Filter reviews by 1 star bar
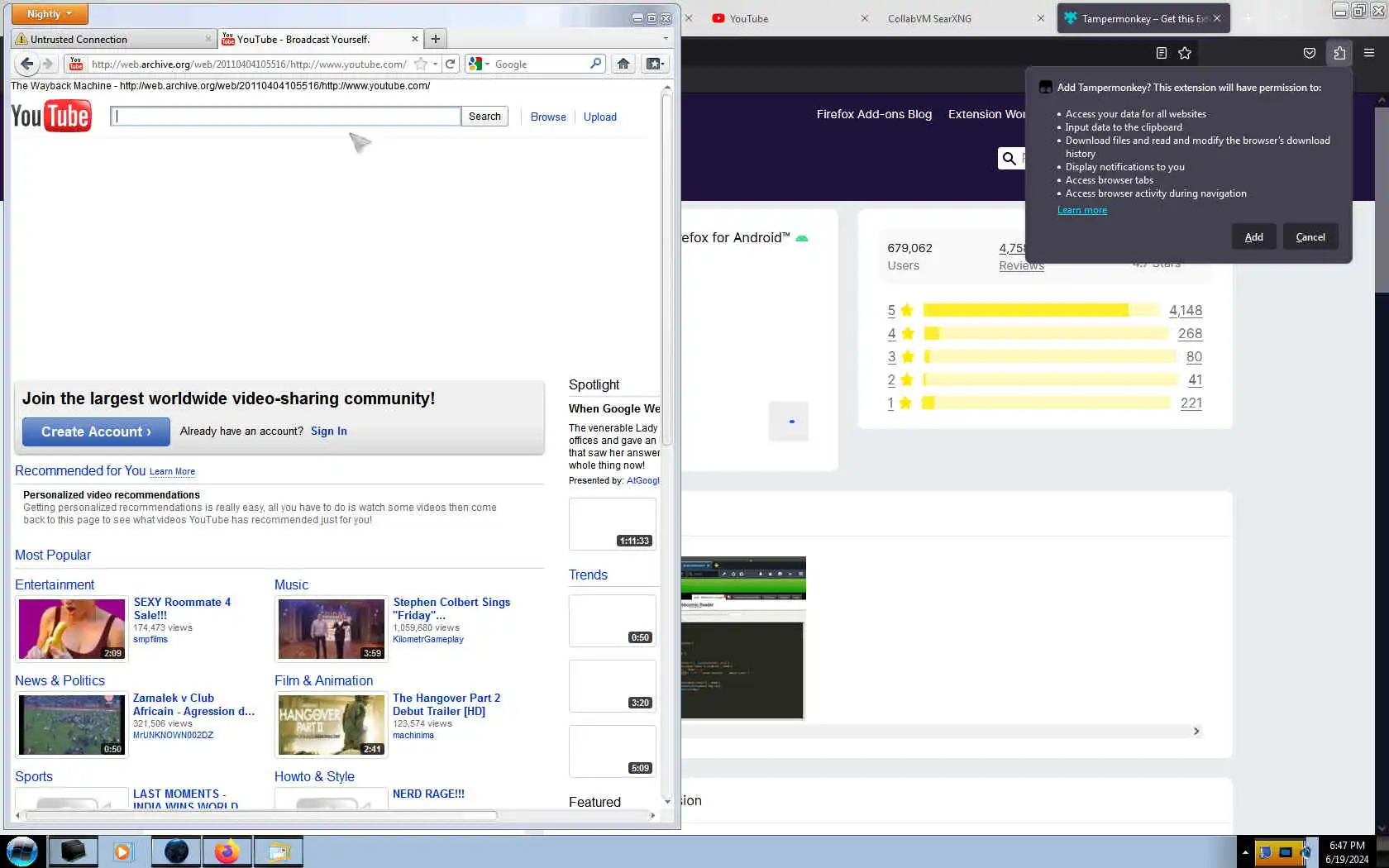The width and height of the screenshot is (1389, 868). click(x=1046, y=403)
